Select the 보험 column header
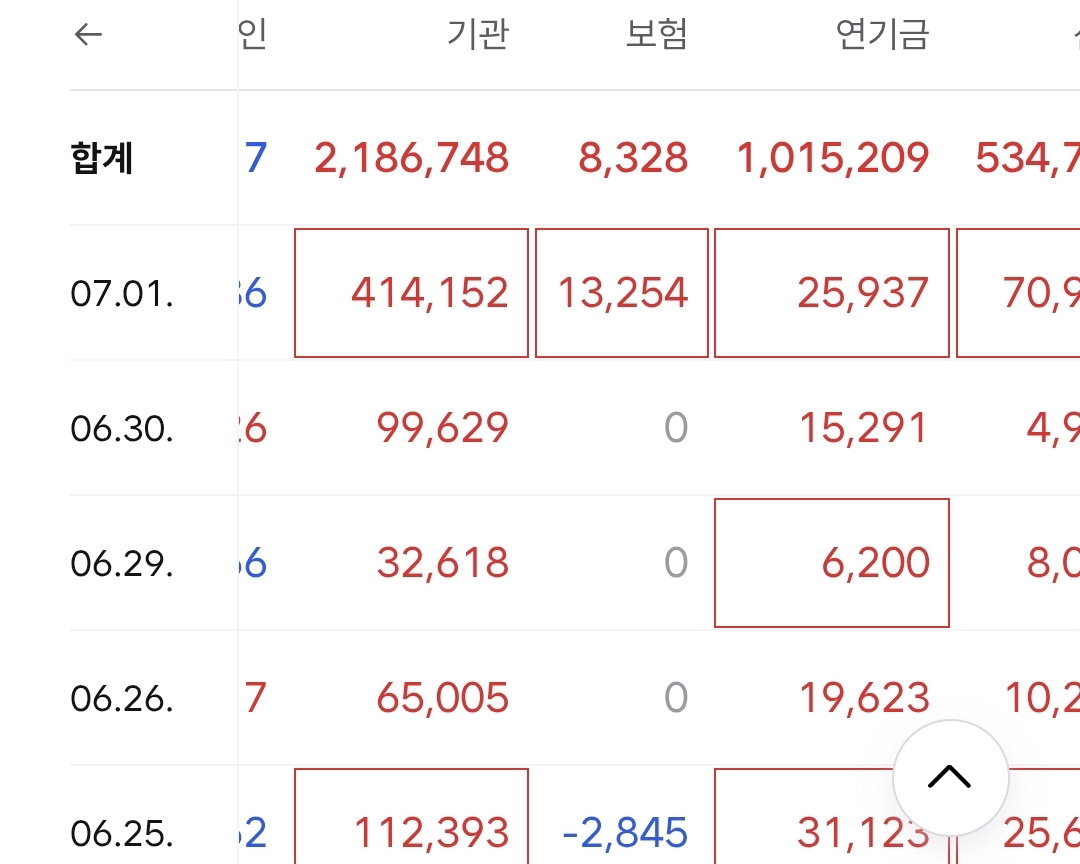This screenshot has height=864, width=1080. point(656,34)
